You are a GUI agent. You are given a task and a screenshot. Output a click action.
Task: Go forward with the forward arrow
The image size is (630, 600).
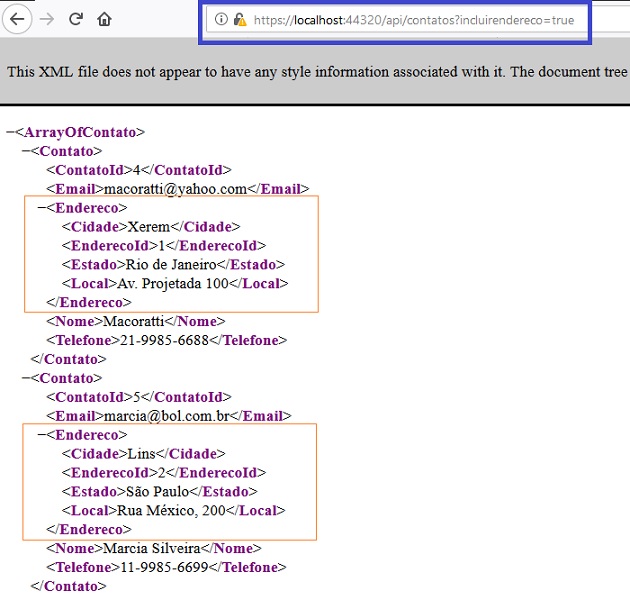[x=47, y=19]
